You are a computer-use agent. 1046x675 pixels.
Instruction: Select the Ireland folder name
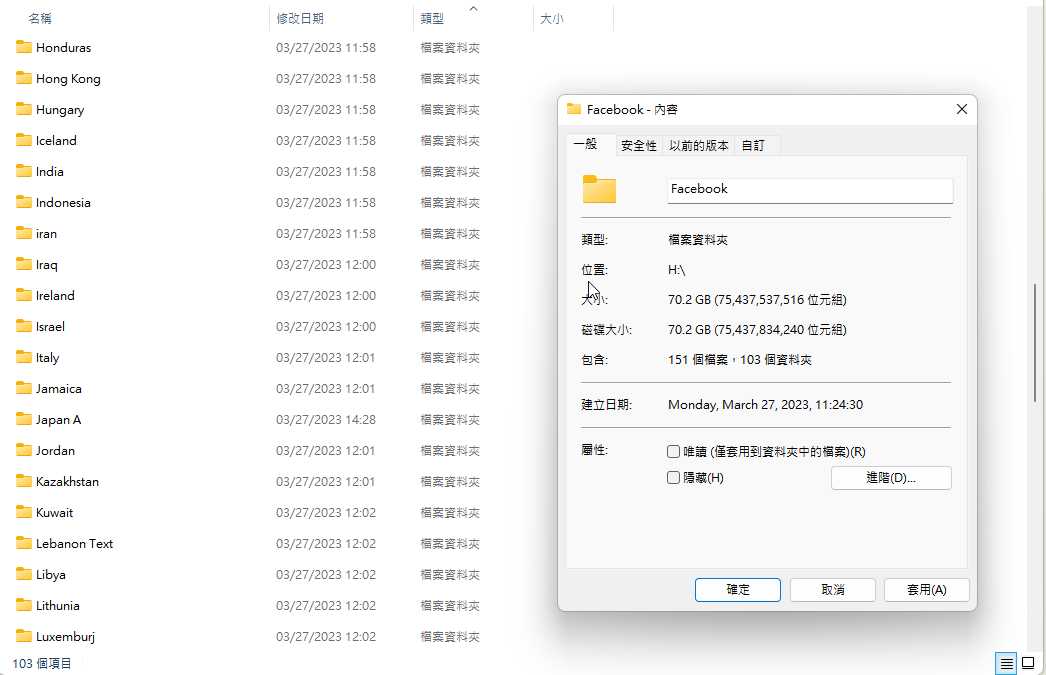pos(55,295)
